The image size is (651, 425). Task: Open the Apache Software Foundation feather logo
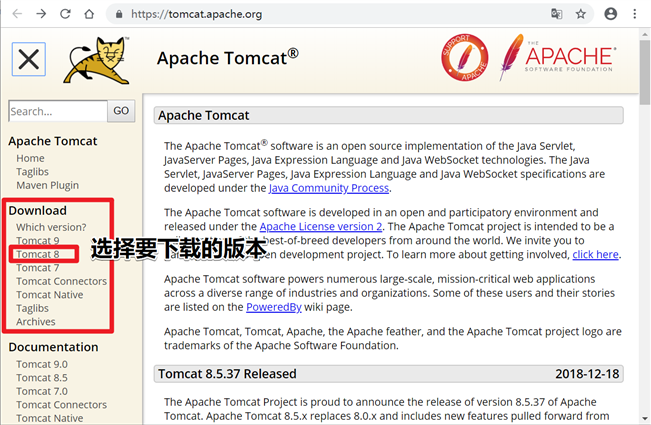558,57
